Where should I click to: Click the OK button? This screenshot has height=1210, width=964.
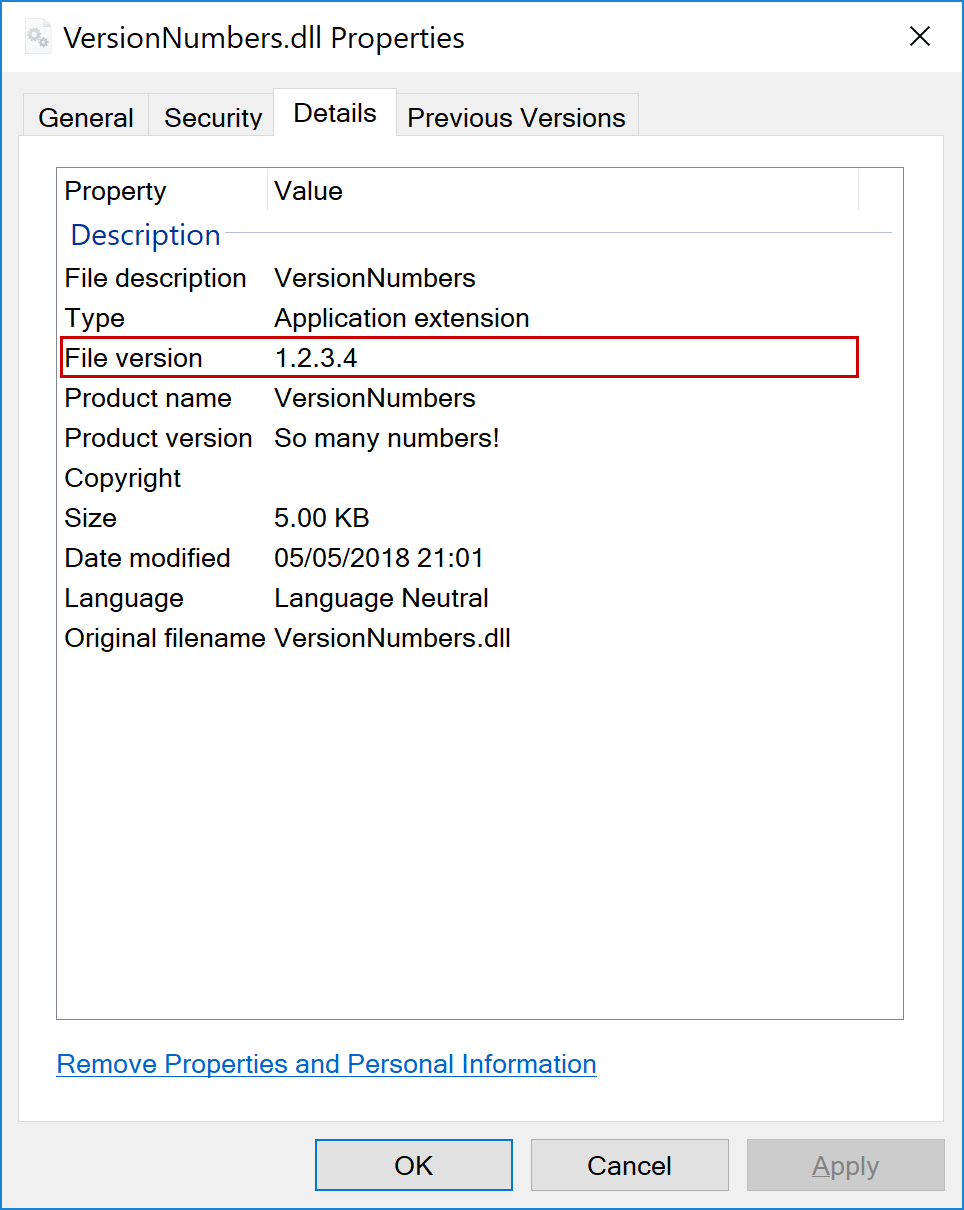pyautogui.click(x=414, y=1165)
